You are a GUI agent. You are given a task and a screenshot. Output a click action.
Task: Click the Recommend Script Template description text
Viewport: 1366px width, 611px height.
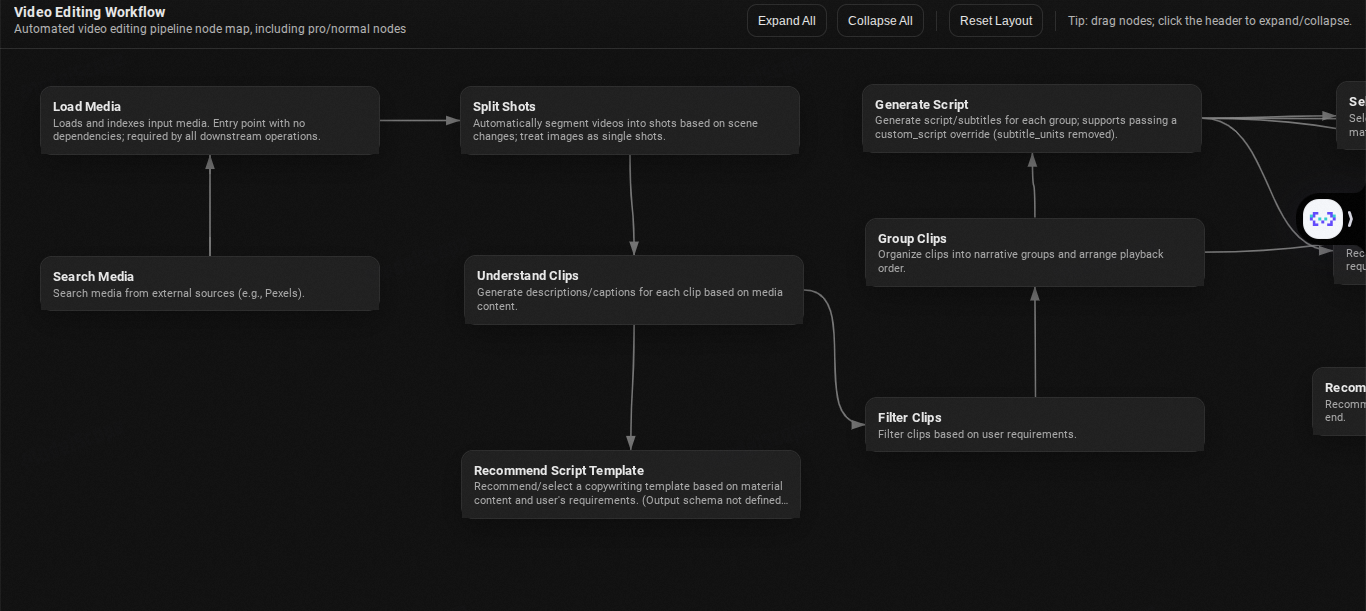point(631,493)
